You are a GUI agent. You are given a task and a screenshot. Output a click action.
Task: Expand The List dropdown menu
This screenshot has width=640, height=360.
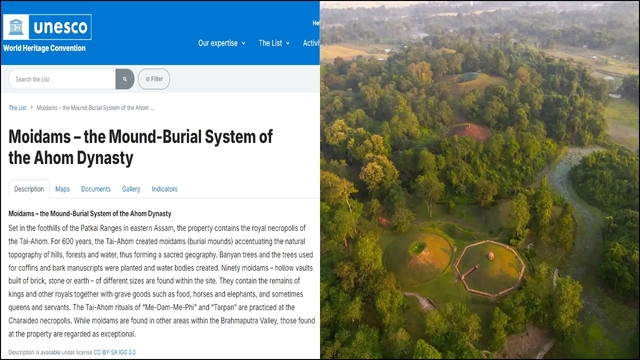pyautogui.click(x=274, y=43)
